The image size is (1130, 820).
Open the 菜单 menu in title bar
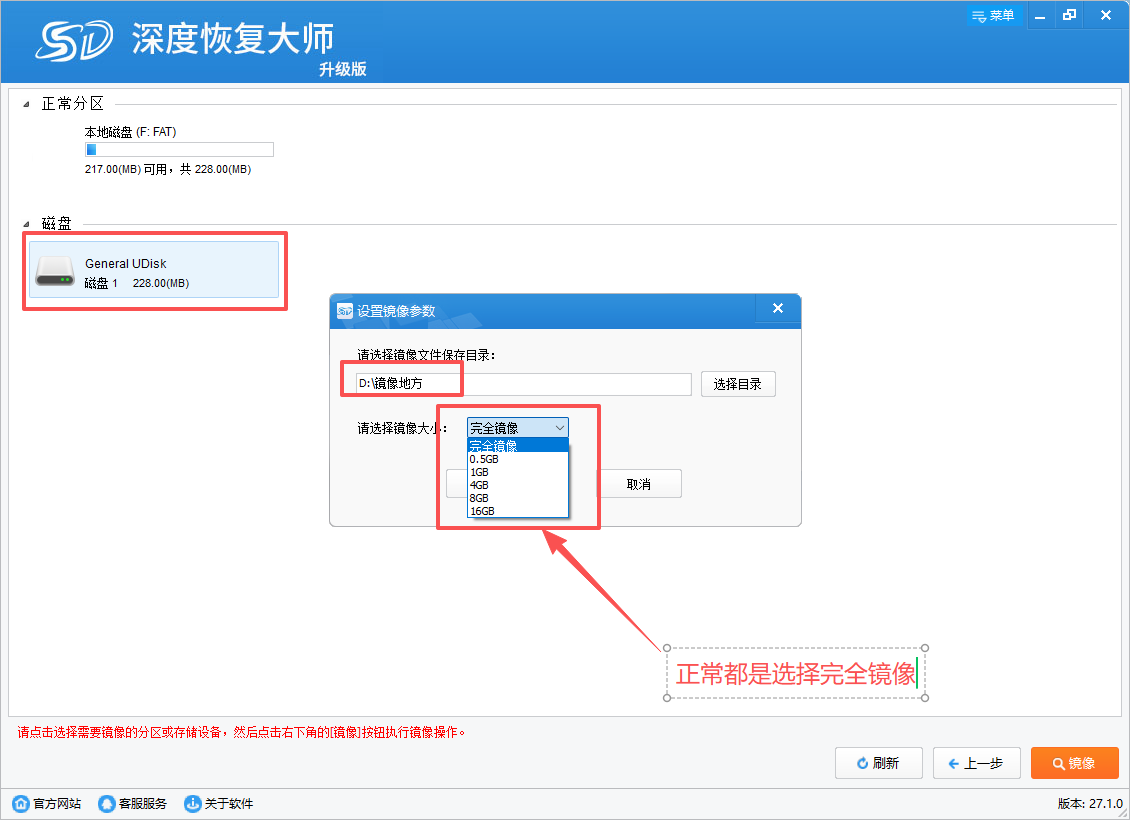[992, 16]
